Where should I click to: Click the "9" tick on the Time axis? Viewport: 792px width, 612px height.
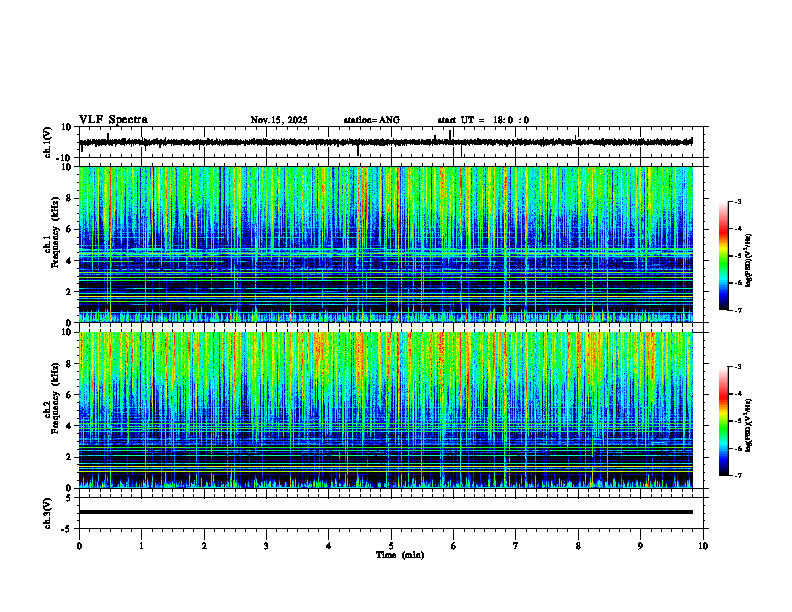click(640, 546)
